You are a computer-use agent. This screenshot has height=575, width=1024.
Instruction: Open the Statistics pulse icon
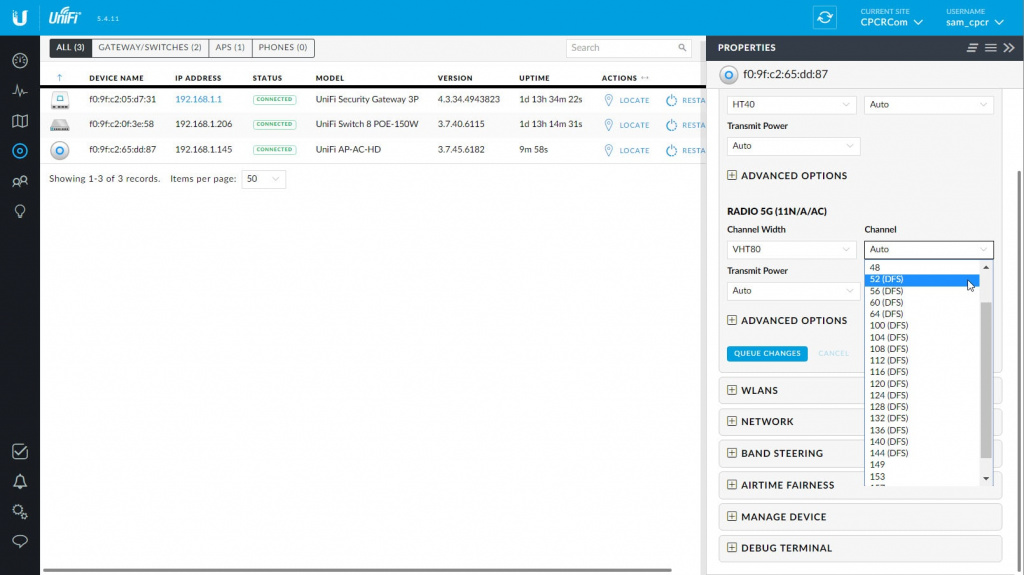pos(19,90)
